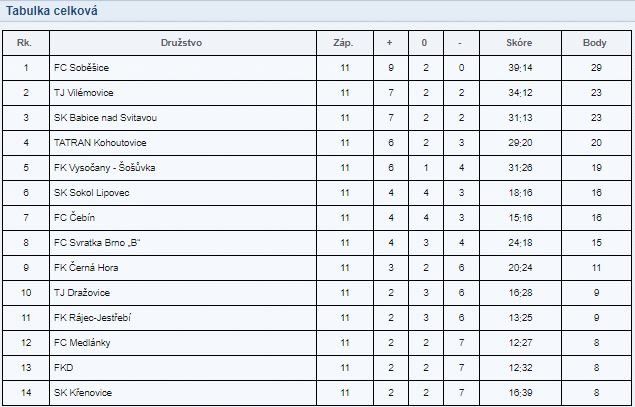
Task: Open team FC Soběšice
Action: (81, 68)
